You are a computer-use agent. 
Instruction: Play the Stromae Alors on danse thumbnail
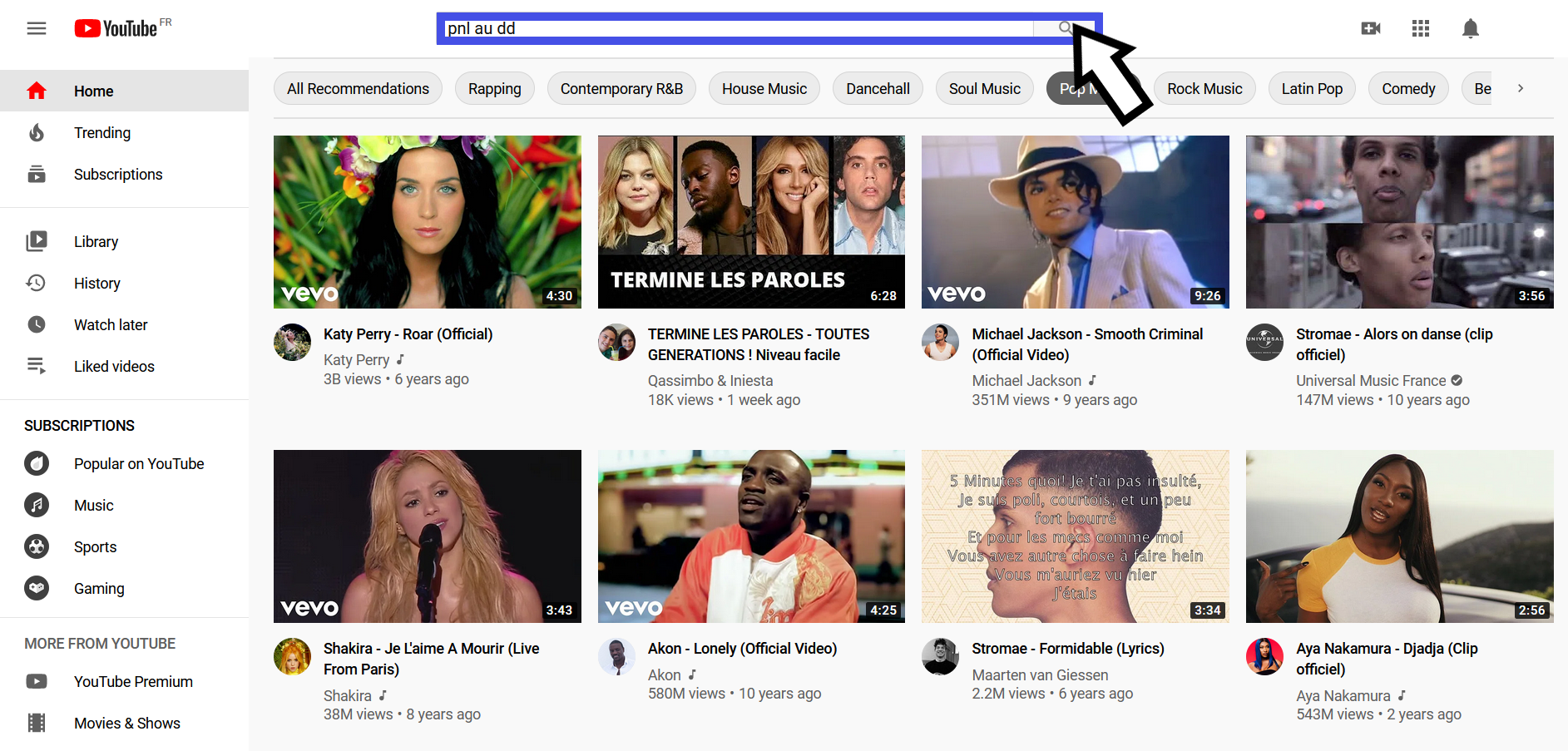click(1399, 222)
